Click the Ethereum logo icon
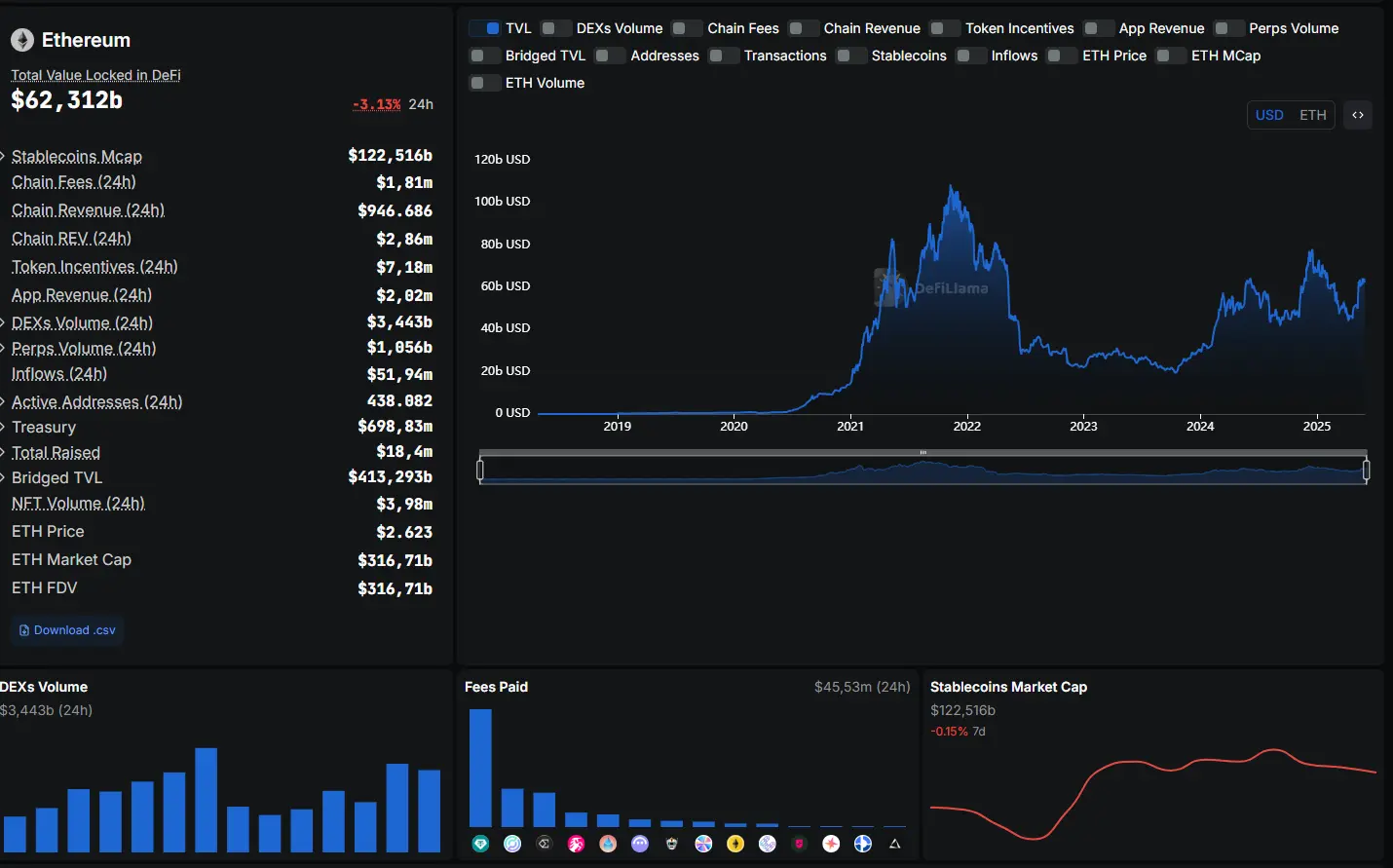 tap(22, 40)
